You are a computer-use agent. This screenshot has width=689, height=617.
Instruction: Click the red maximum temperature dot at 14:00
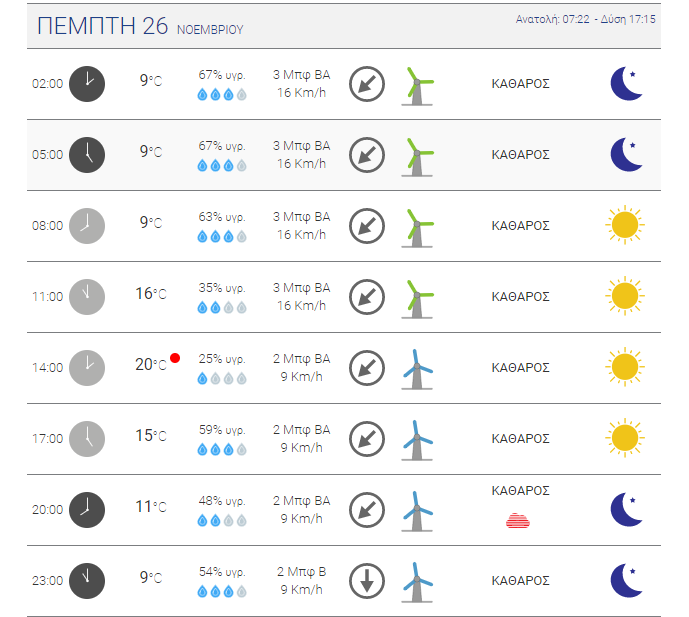point(175,357)
